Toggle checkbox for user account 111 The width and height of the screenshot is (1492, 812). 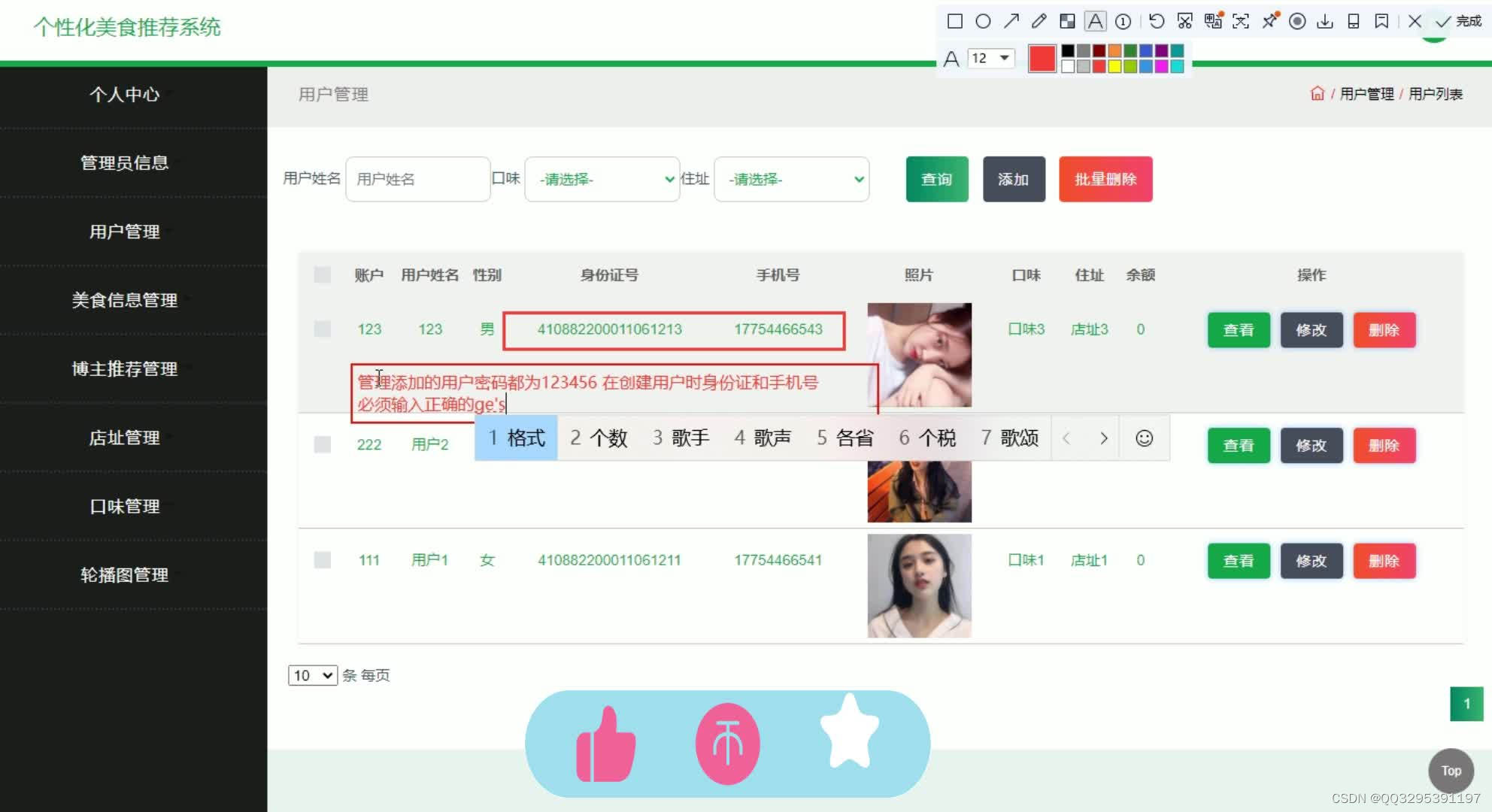click(x=322, y=559)
